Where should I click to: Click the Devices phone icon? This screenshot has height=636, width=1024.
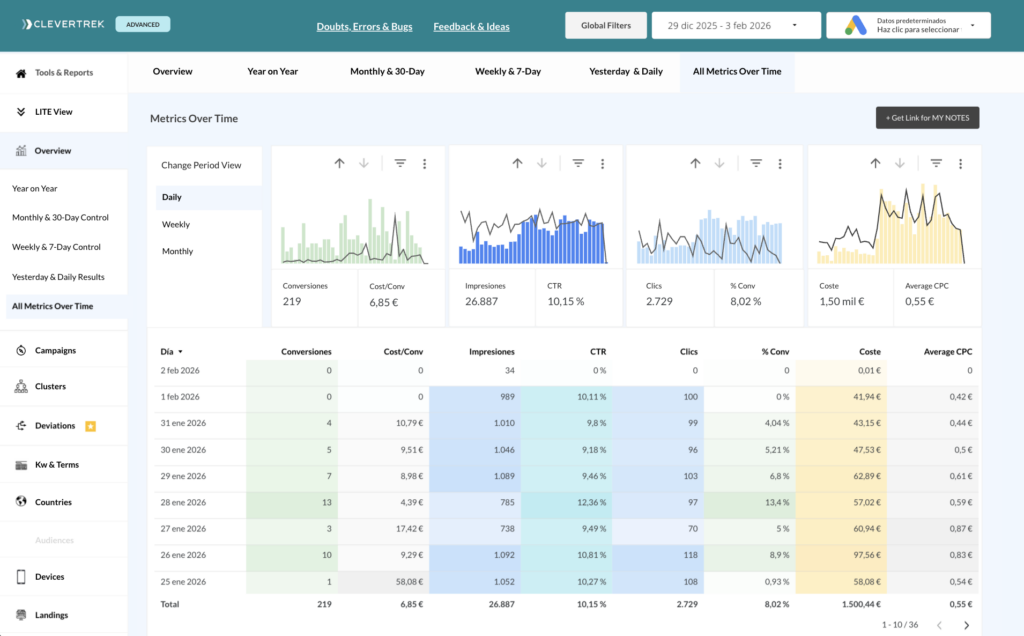click(21, 577)
